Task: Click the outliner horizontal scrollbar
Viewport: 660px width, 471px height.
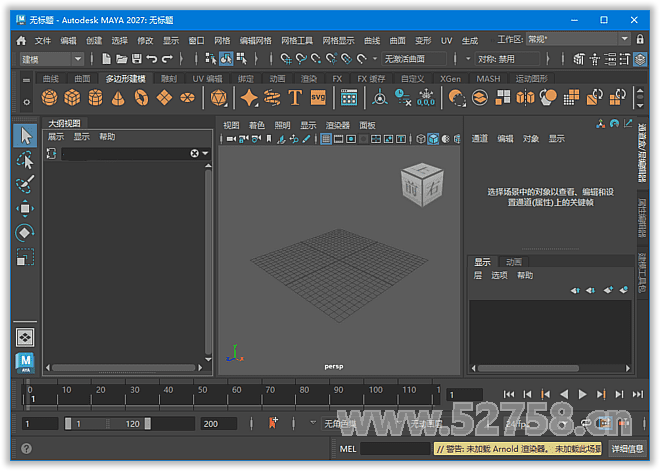Action: click(x=124, y=367)
